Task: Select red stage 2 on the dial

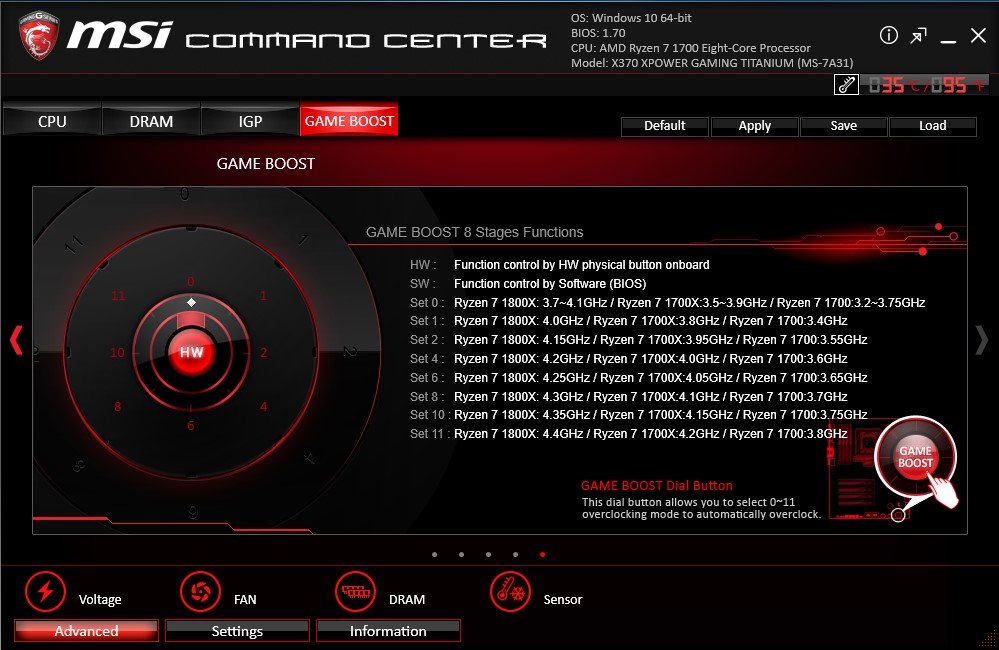Action: (x=264, y=352)
